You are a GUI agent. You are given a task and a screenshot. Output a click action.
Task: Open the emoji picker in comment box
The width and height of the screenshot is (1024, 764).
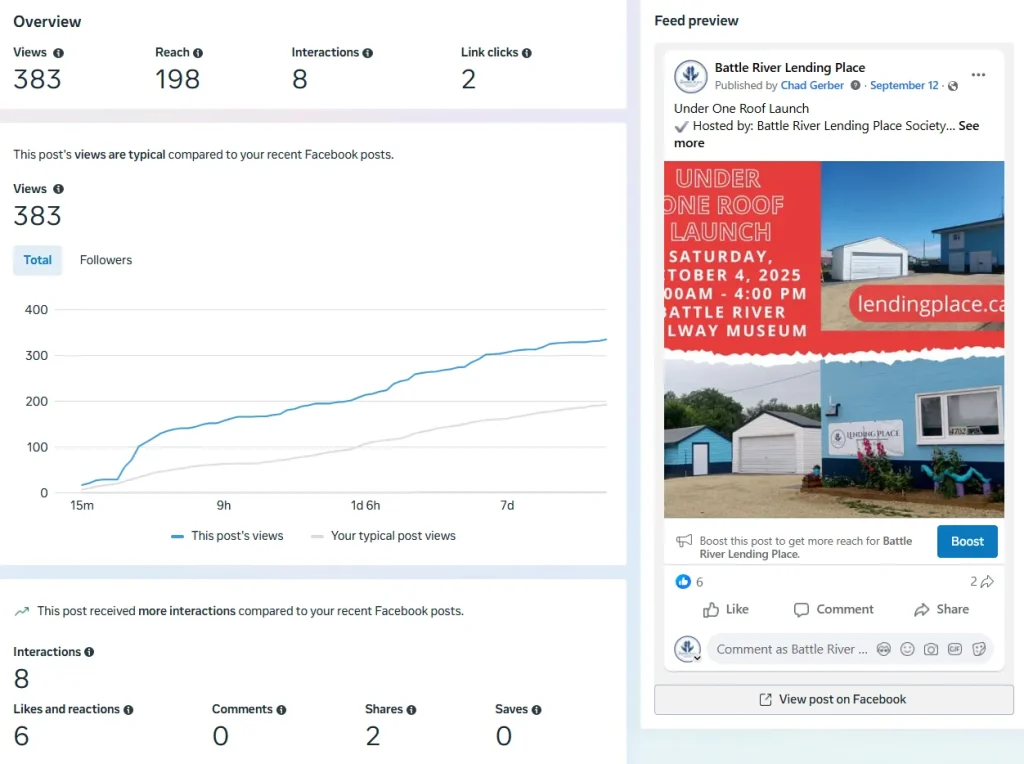pyautogui.click(x=907, y=649)
